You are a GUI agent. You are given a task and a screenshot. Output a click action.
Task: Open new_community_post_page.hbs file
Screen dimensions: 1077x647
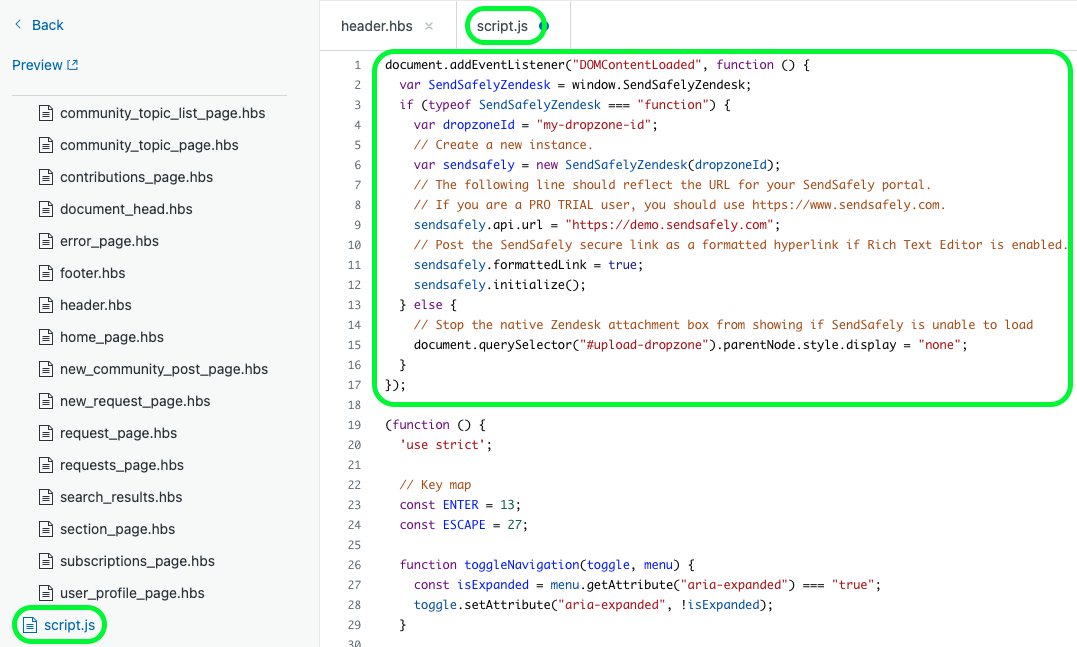click(163, 370)
